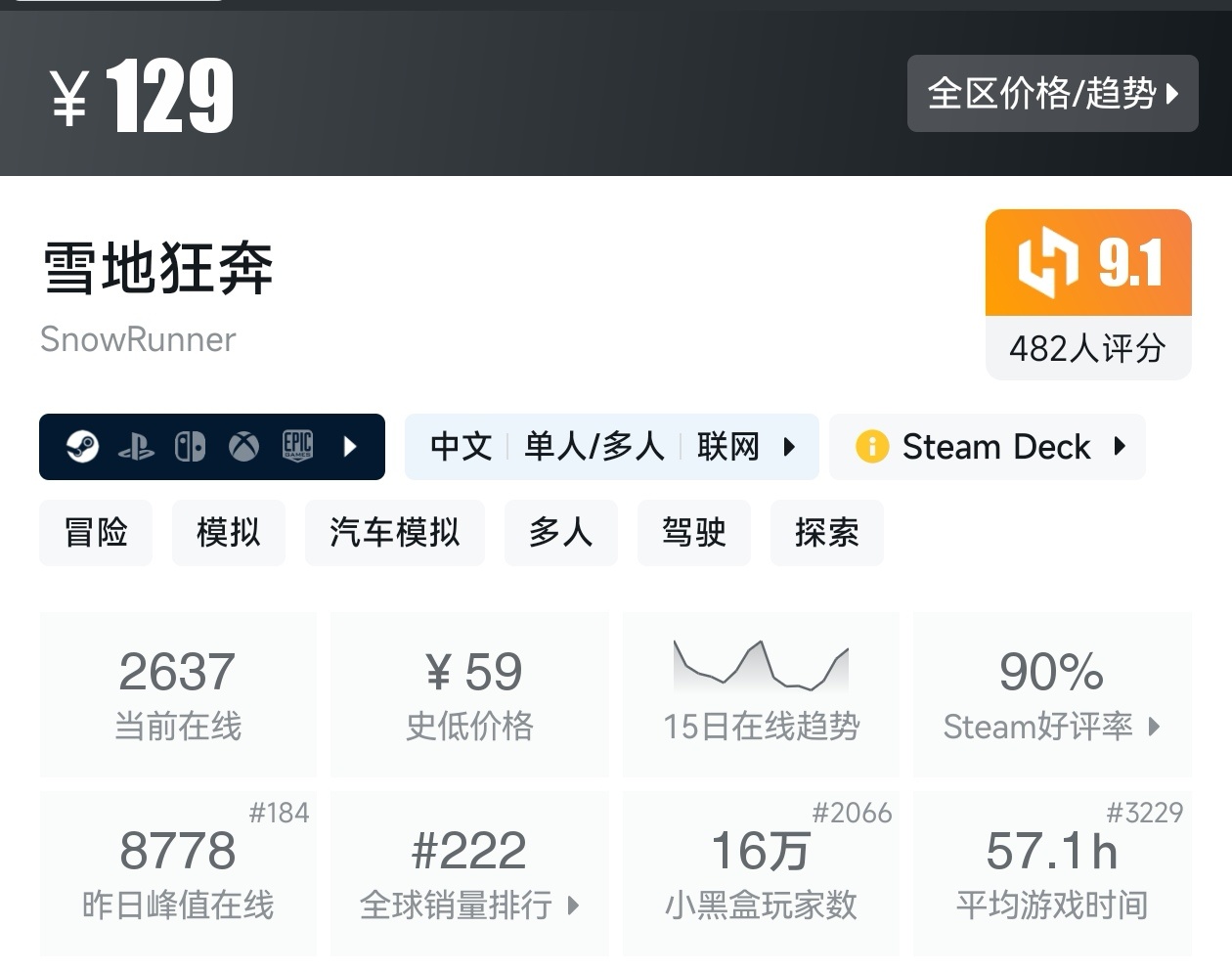Screen dimensions: 1232x972
Task: Expand the Steam好评率 arrow
Action: click(1155, 727)
